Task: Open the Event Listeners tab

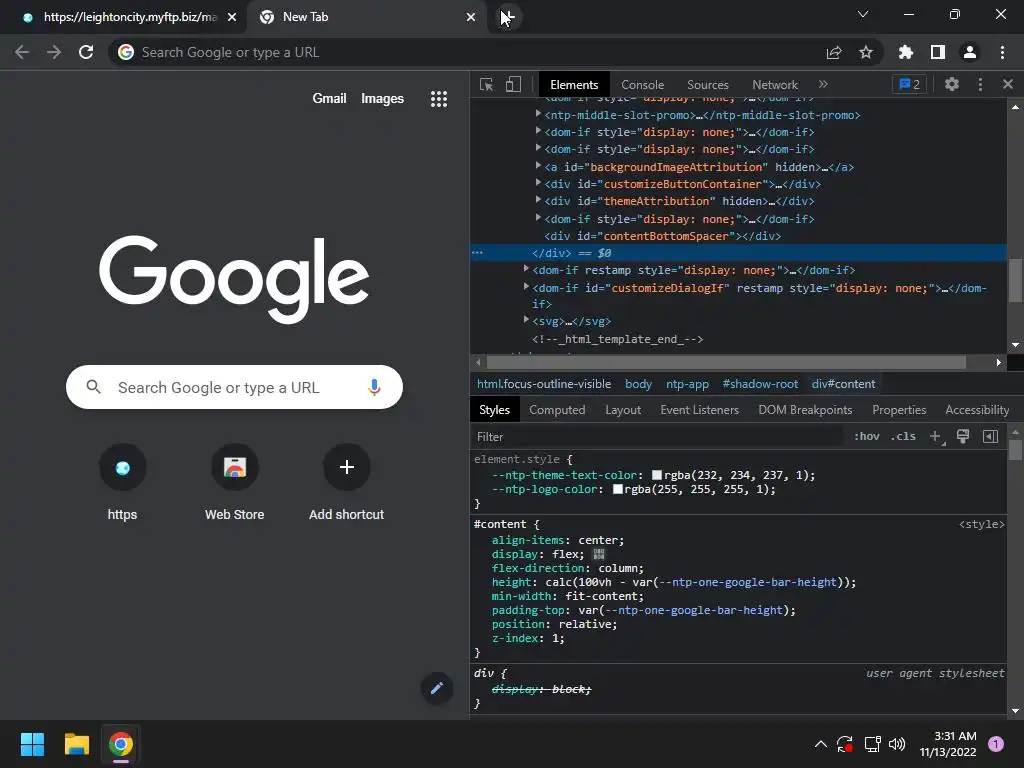Action: tap(699, 410)
